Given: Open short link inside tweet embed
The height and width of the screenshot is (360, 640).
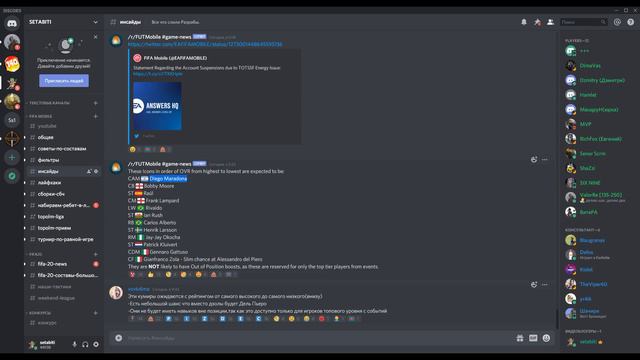Looking at the screenshot, I should click(158, 74).
